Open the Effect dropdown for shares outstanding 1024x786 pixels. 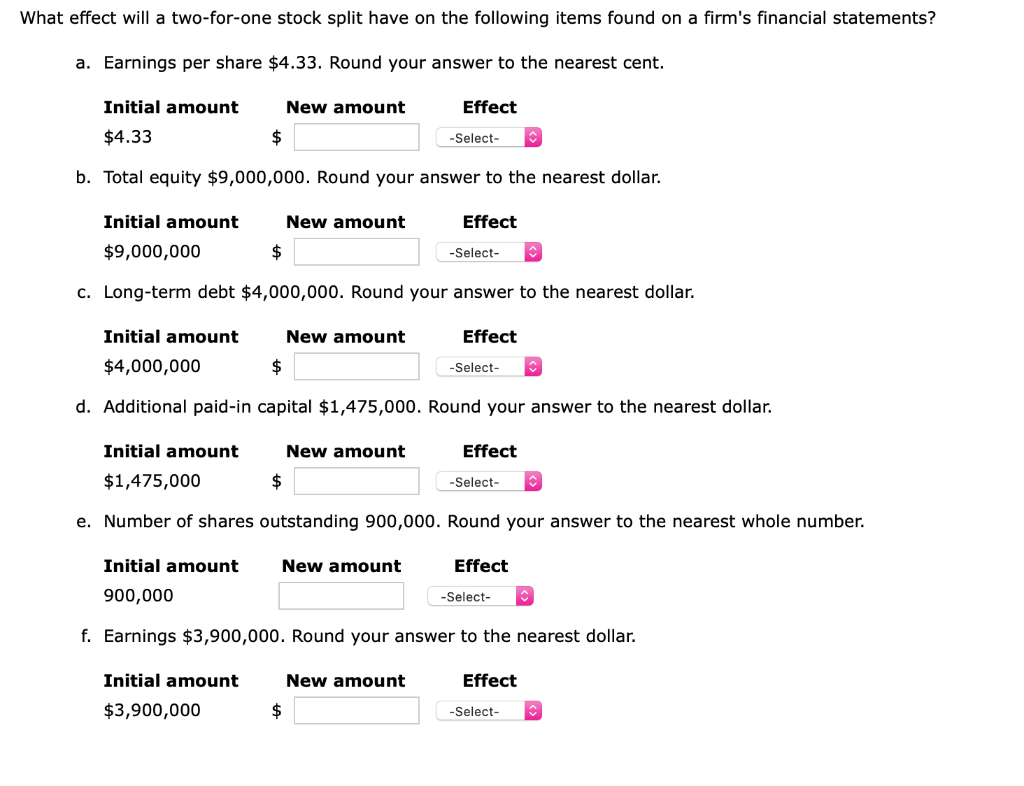[478, 596]
